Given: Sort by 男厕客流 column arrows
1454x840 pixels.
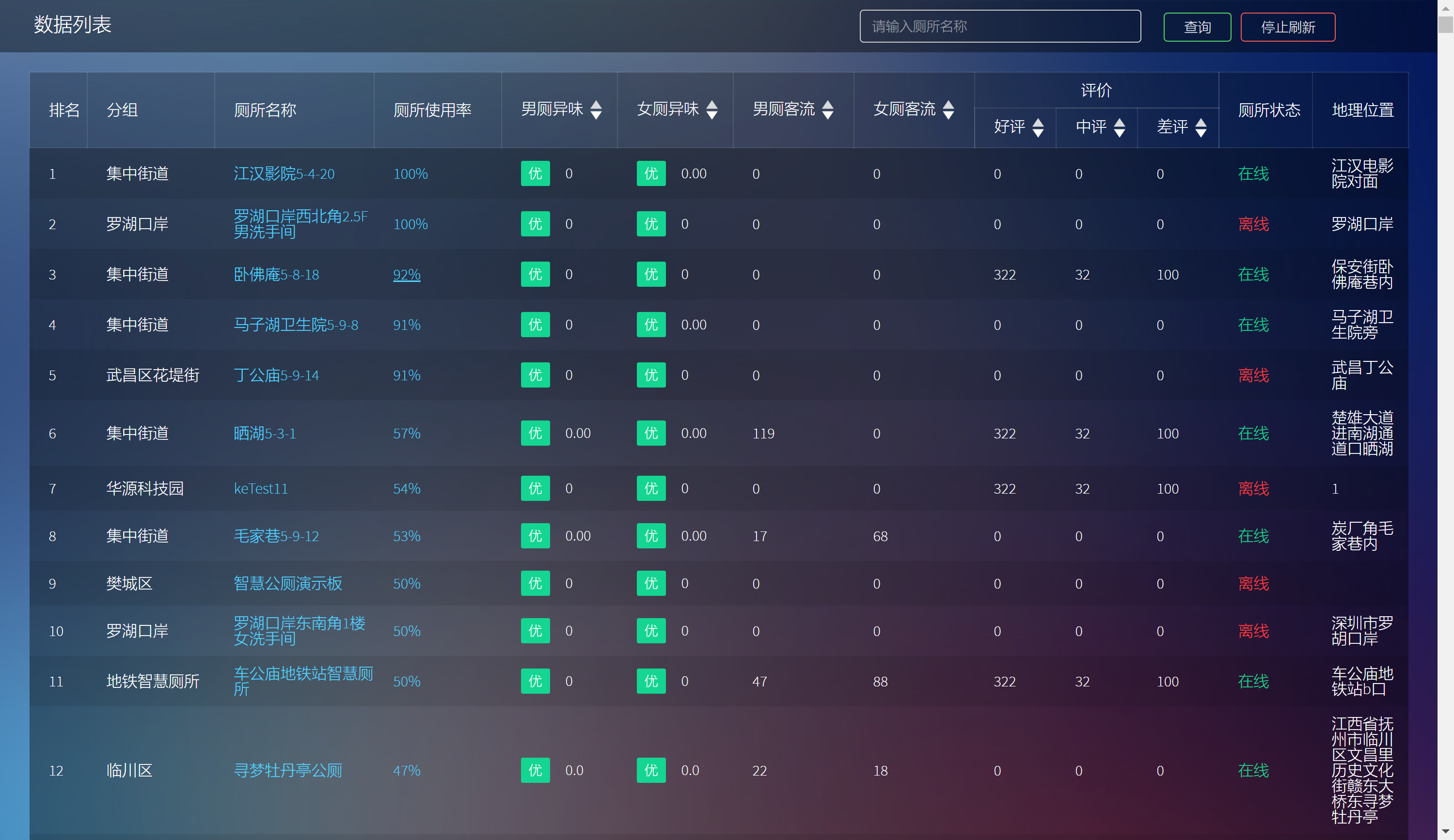Looking at the screenshot, I should [x=827, y=109].
